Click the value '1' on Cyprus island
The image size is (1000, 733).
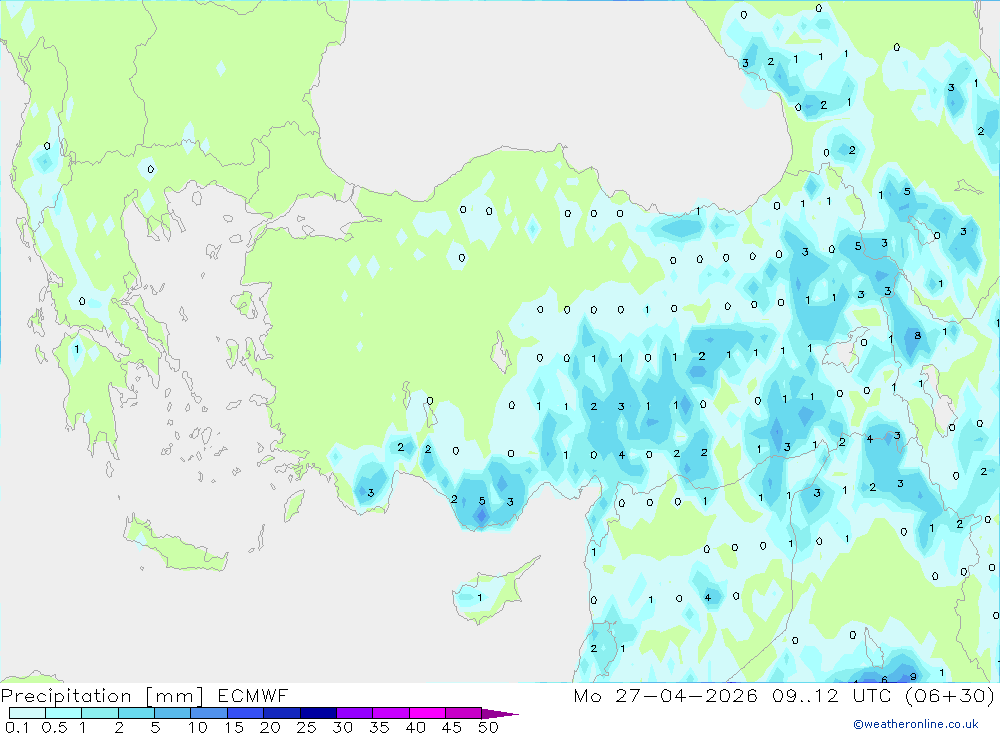[x=480, y=598]
